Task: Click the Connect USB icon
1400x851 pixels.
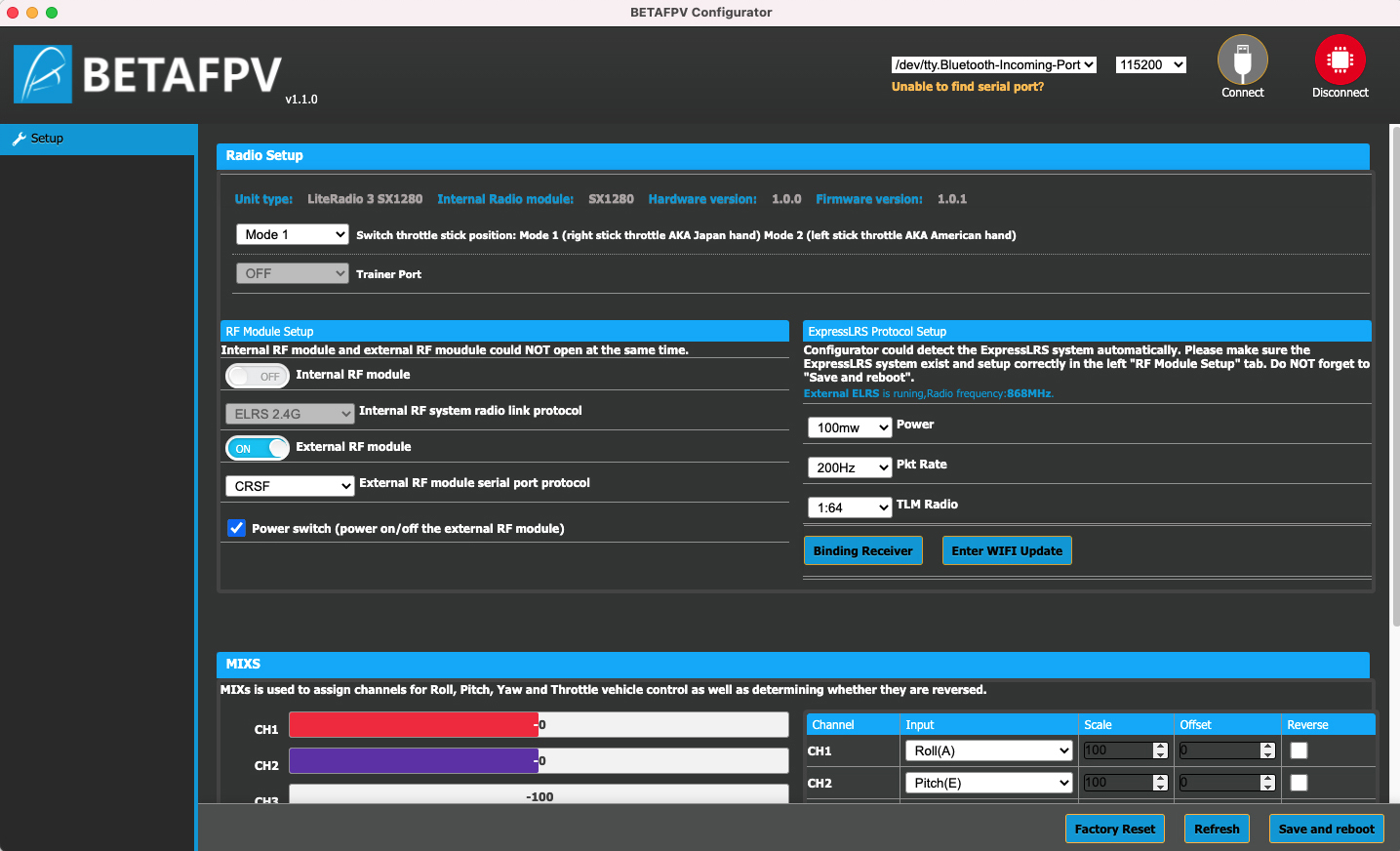Action: coord(1242,60)
